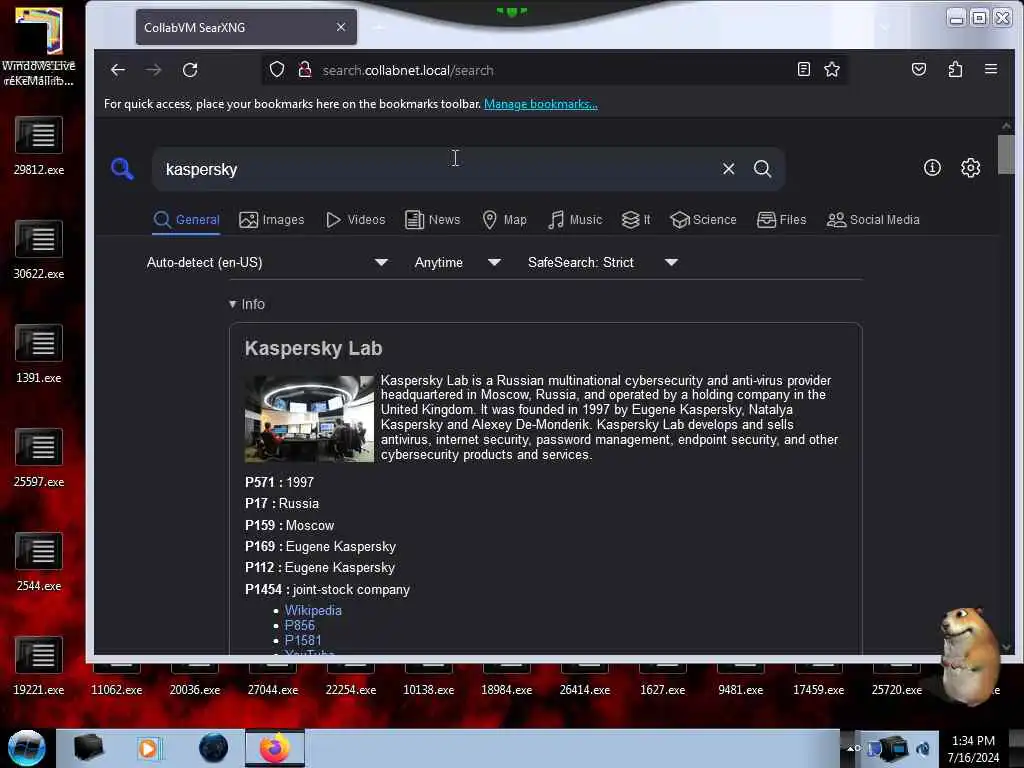Reload the current page
Image resolution: width=1024 pixels, height=768 pixels.
point(190,70)
